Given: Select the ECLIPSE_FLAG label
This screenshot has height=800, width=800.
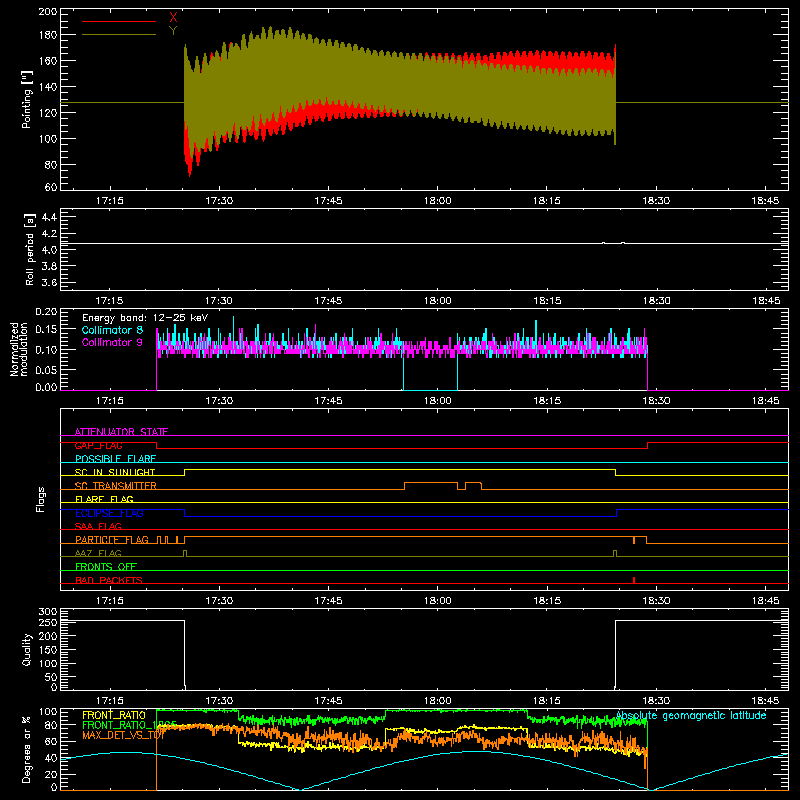Looking at the screenshot, I should coord(109,513).
